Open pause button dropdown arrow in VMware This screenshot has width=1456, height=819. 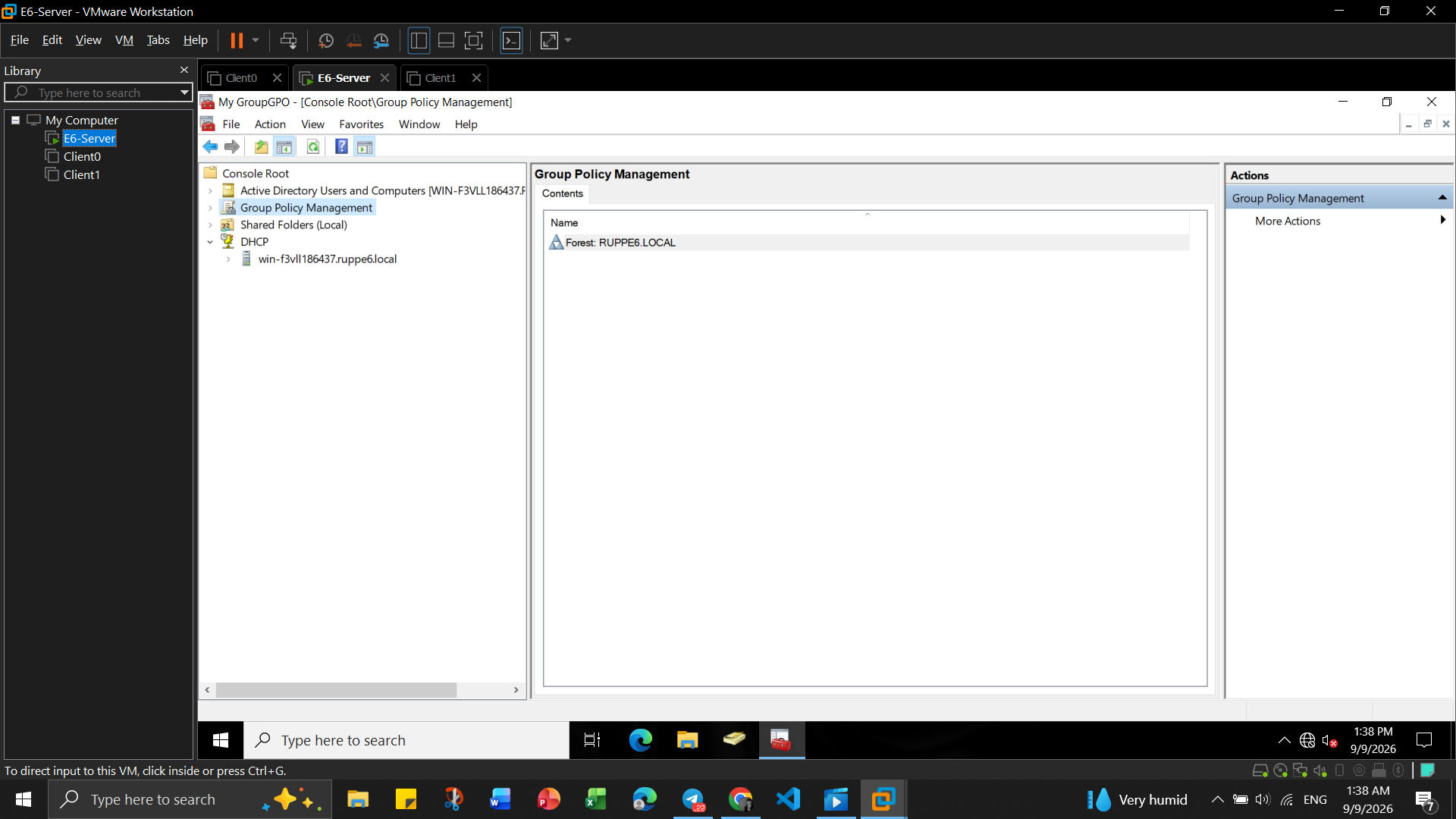[256, 41]
